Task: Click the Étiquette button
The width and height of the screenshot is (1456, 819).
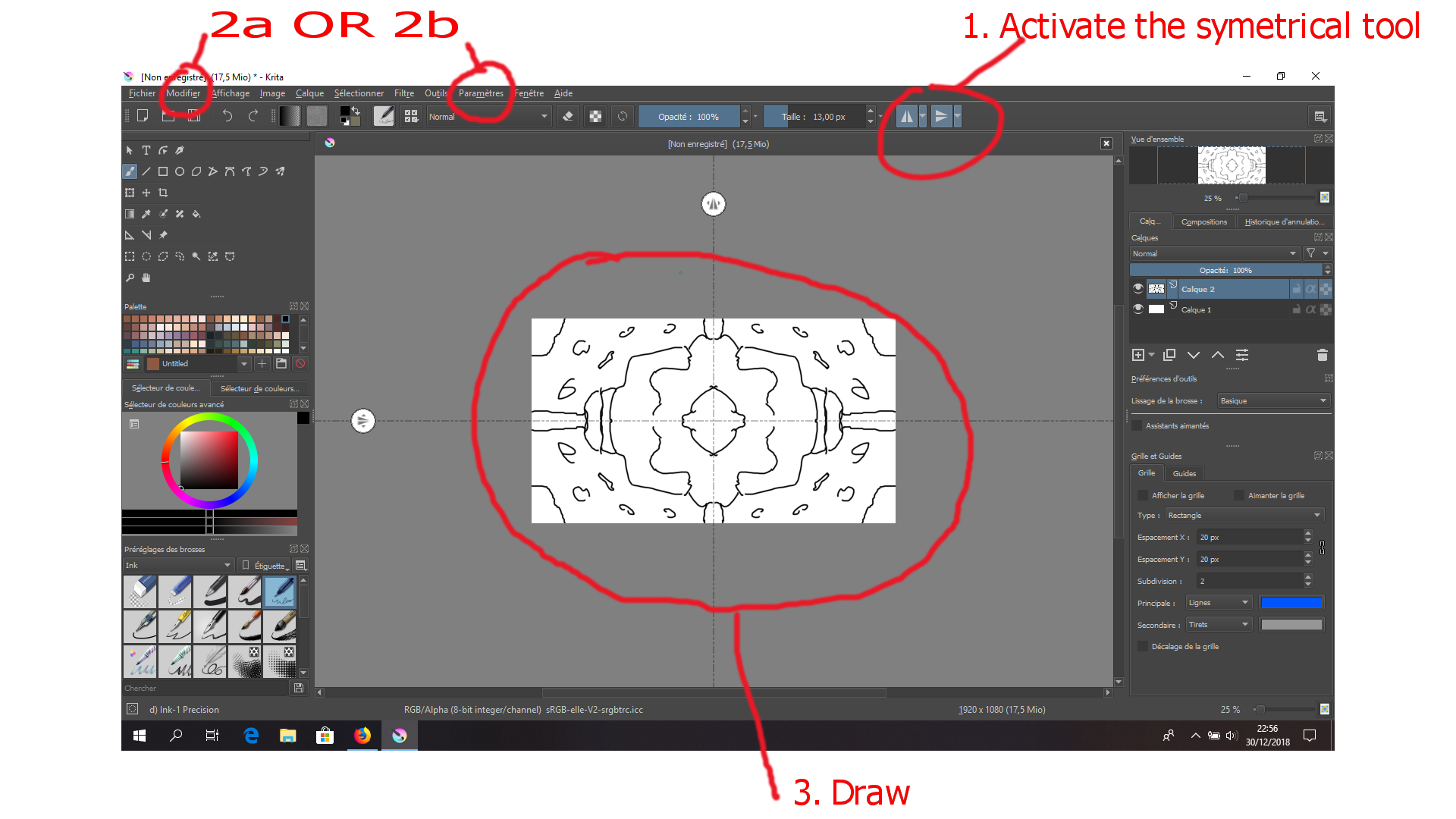Action: click(x=265, y=565)
